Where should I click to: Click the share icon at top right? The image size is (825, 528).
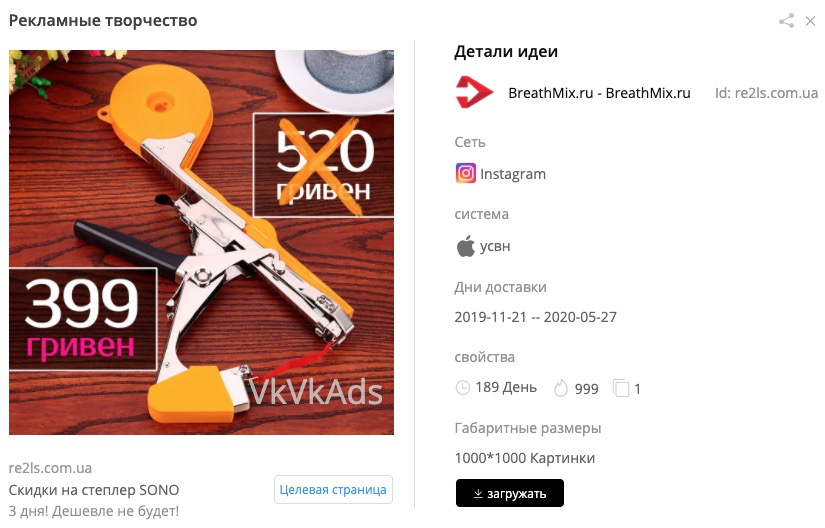(787, 21)
